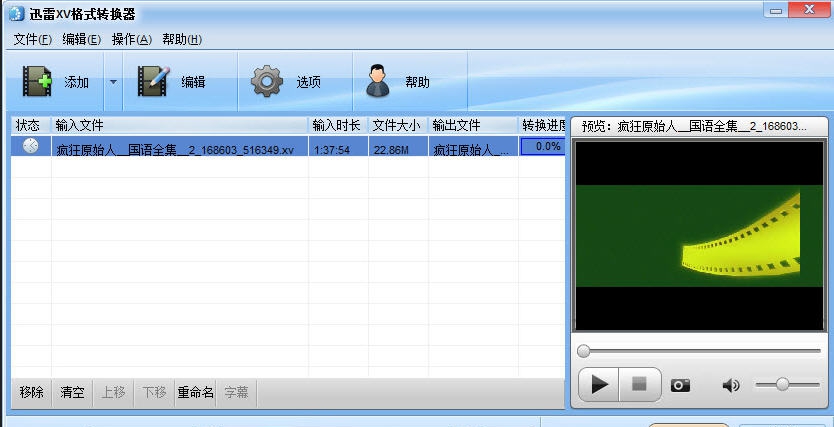Take a snapshot with the camera icon
This screenshot has width=834, height=427.
tap(680, 385)
